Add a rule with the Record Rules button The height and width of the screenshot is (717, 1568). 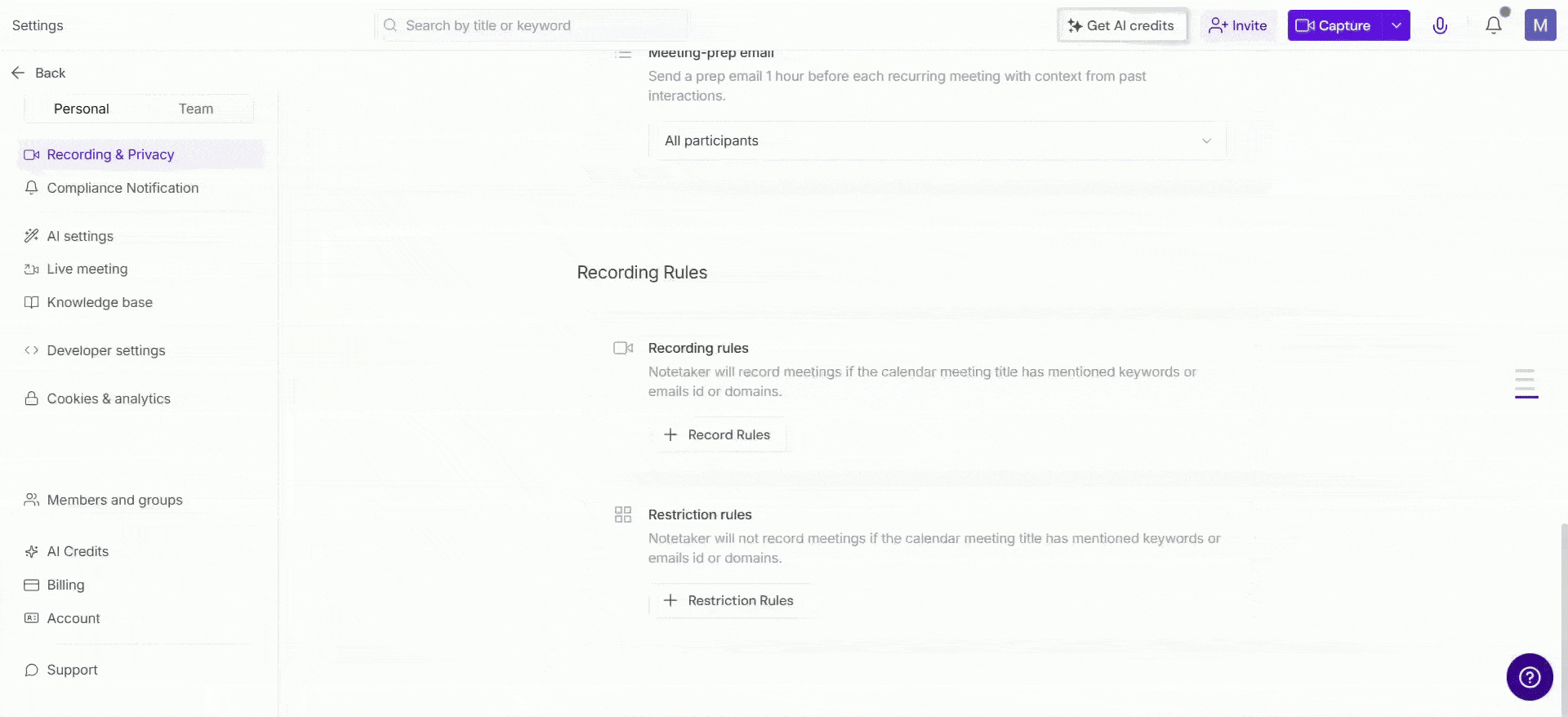pyautogui.click(x=719, y=434)
